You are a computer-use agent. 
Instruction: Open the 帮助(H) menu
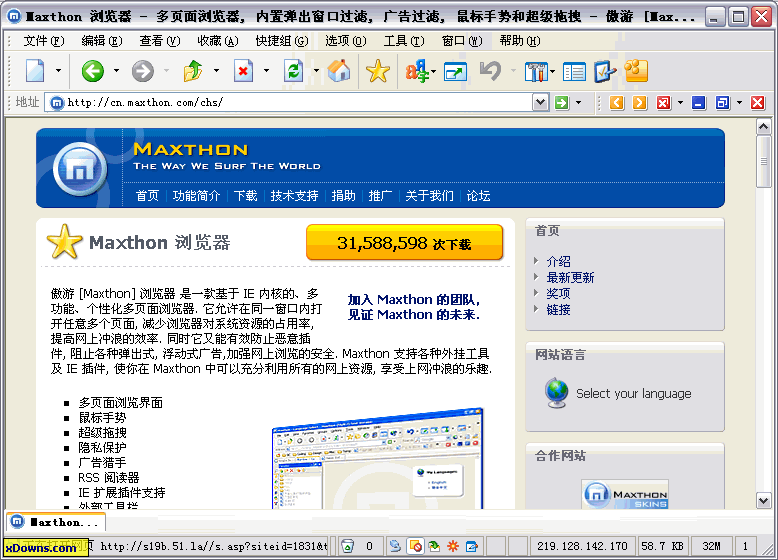(520, 41)
